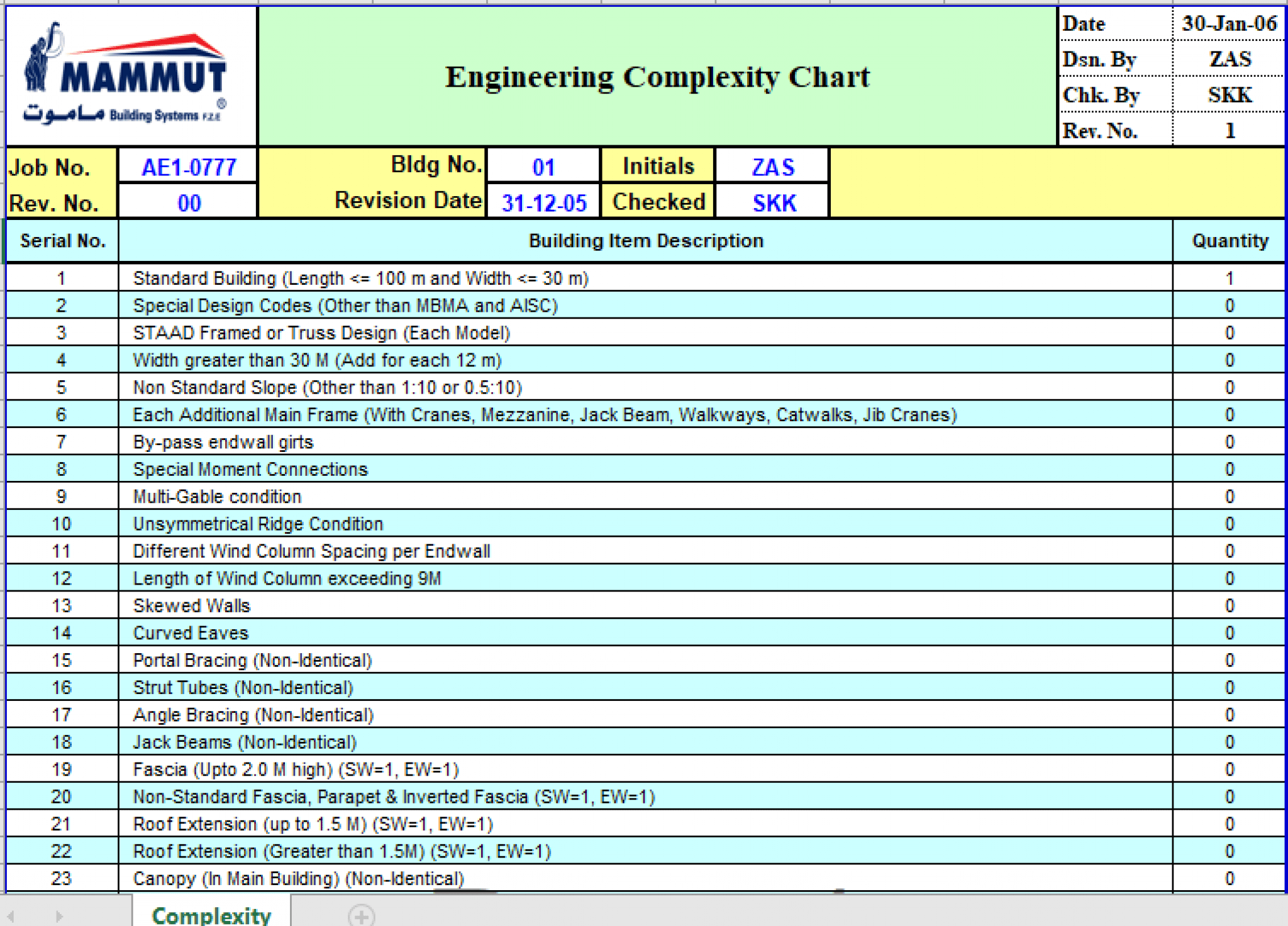Click the Mammut Building Systems logo
The width and height of the screenshot is (1288, 926).
pos(126,75)
